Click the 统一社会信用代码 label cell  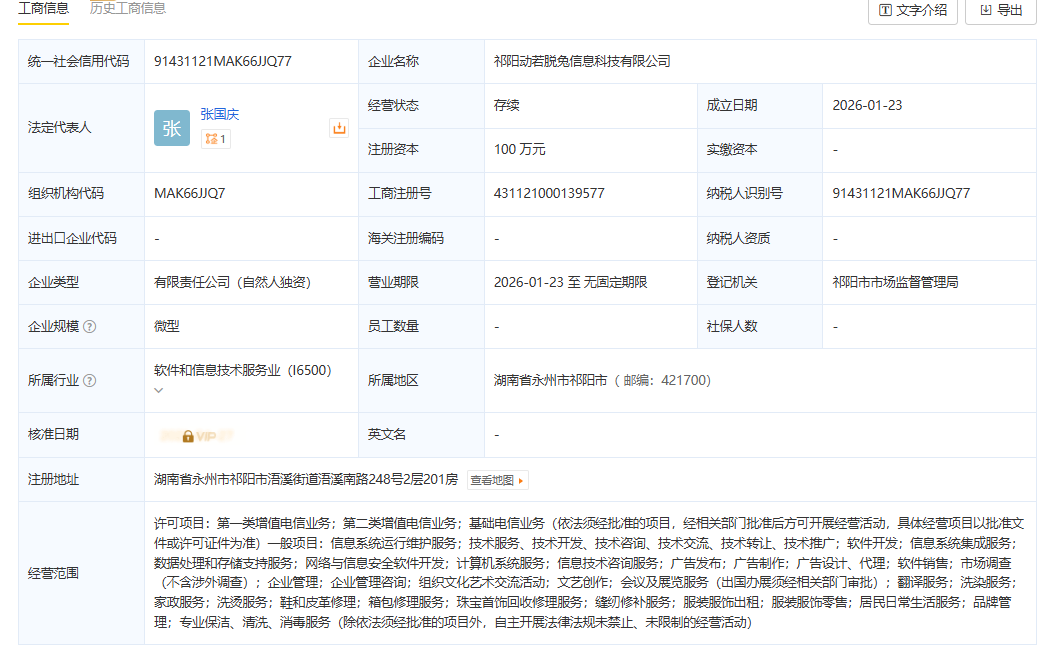point(81,61)
